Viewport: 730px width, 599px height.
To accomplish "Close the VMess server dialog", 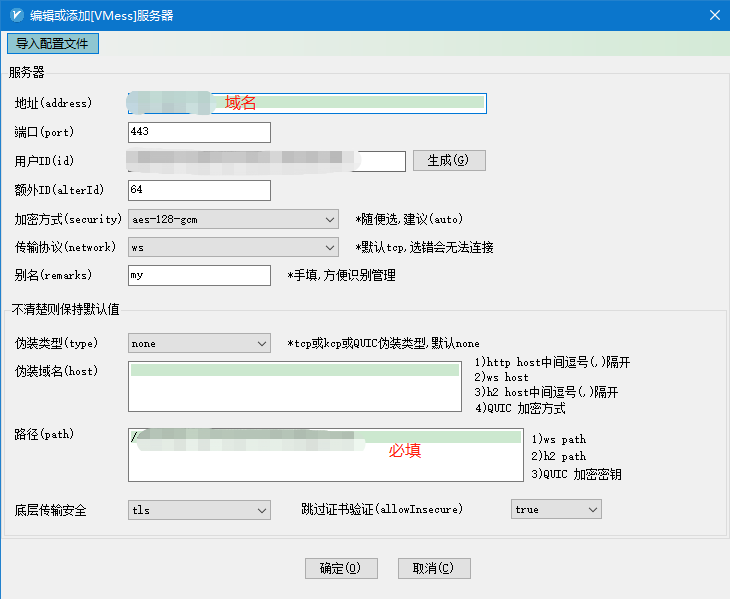I will [x=715, y=15].
